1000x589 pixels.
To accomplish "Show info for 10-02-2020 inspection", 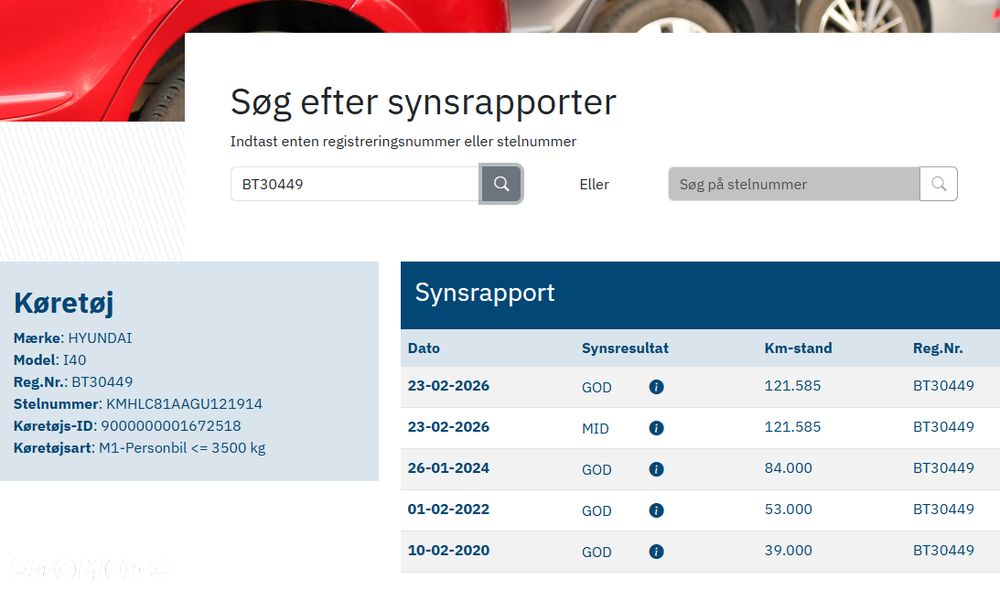I will coord(656,551).
